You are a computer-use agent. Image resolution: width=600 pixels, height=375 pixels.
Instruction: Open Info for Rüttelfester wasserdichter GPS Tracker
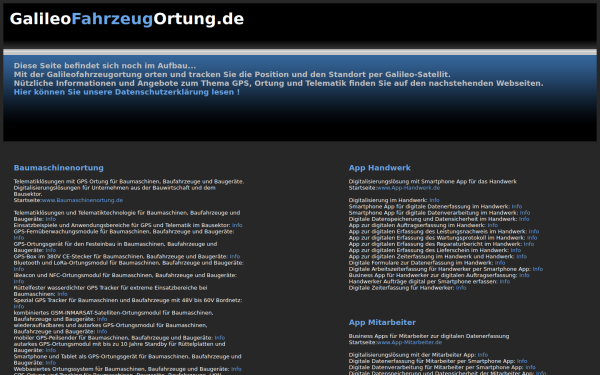coord(62,294)
